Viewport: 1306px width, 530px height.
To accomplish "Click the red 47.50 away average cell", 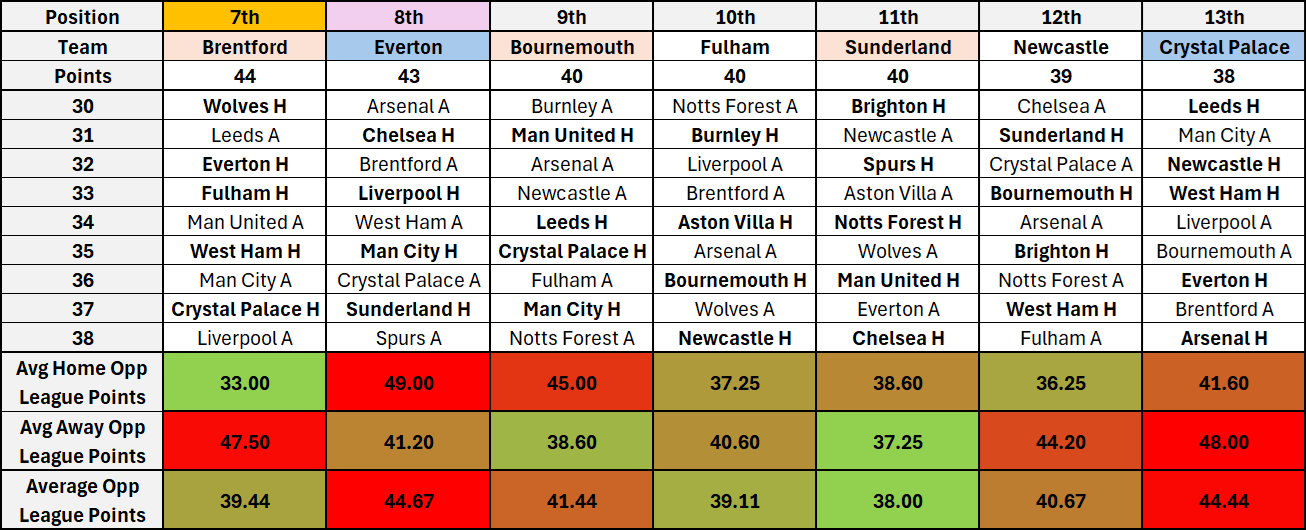I will pos(244,441).
